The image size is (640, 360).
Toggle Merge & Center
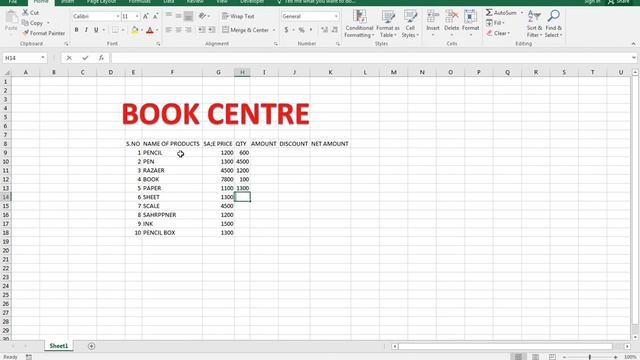pos(245,30)
